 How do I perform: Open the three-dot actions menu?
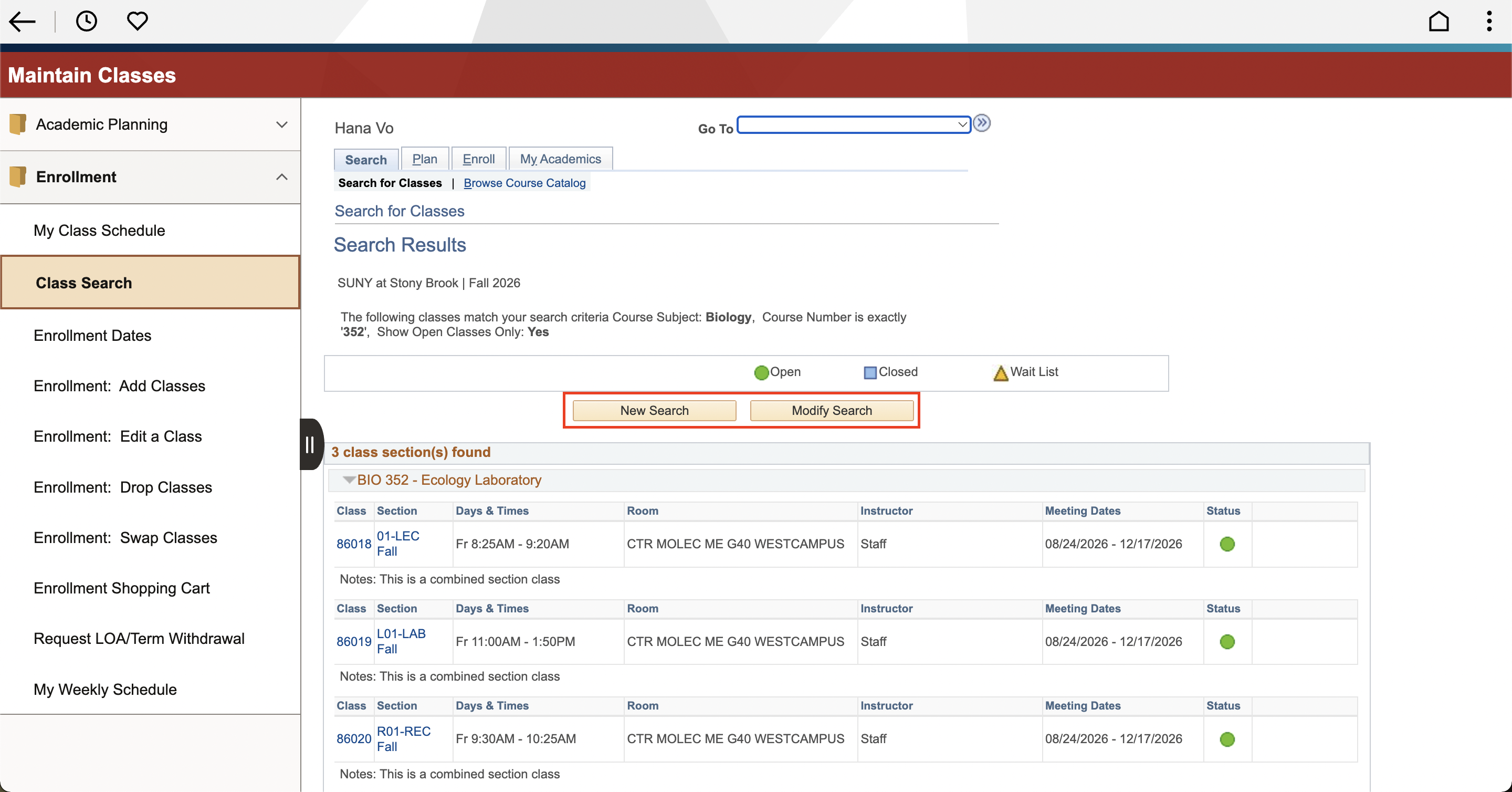point(1489,22)
